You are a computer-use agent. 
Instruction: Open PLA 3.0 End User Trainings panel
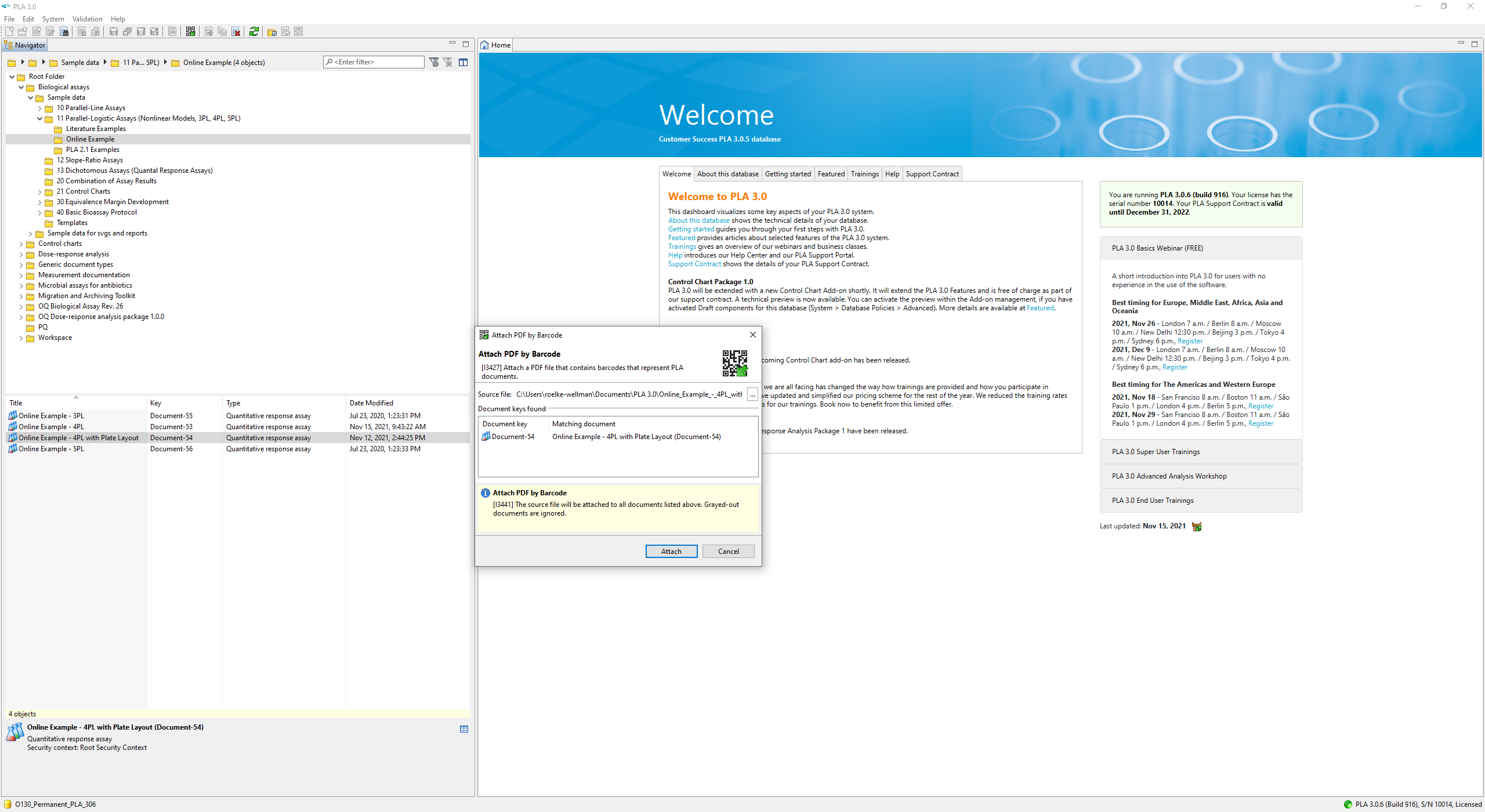click(x=1201, y=501)
